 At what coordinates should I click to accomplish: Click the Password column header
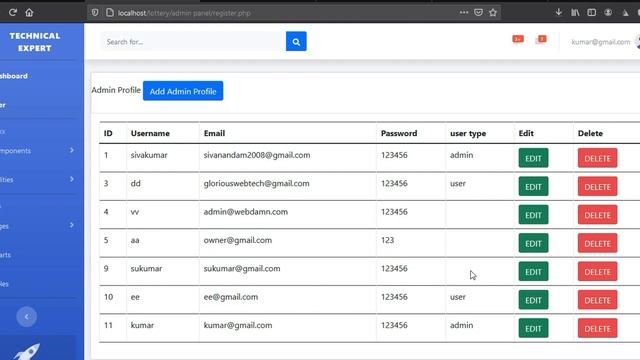point(399,133)
